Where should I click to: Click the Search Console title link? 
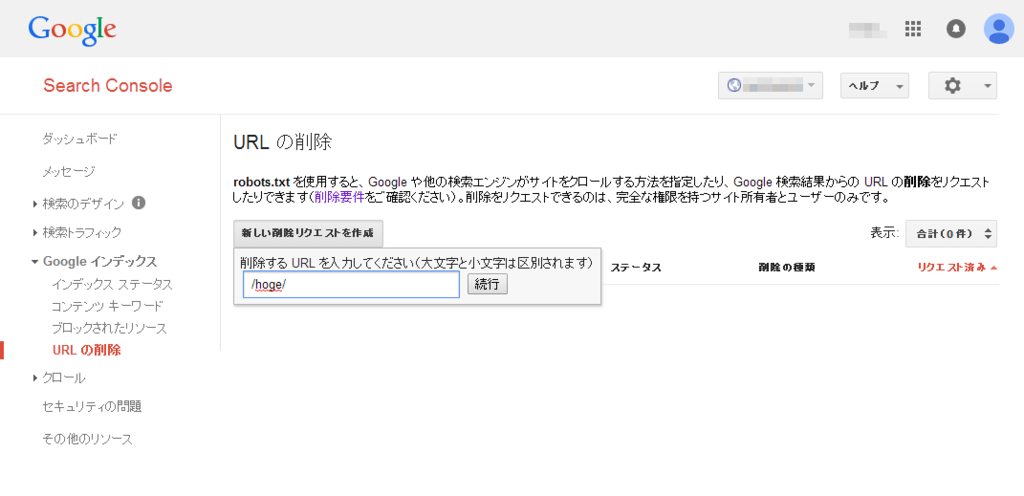[x=108, y=85]
